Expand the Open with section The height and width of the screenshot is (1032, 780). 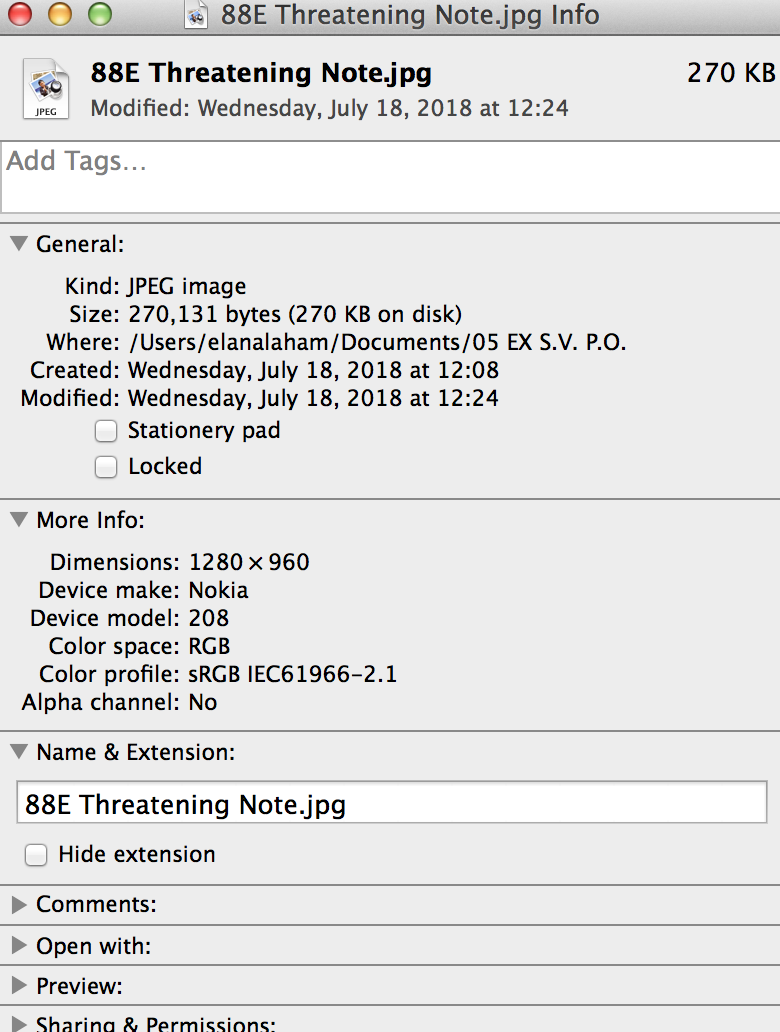(19, 946)
